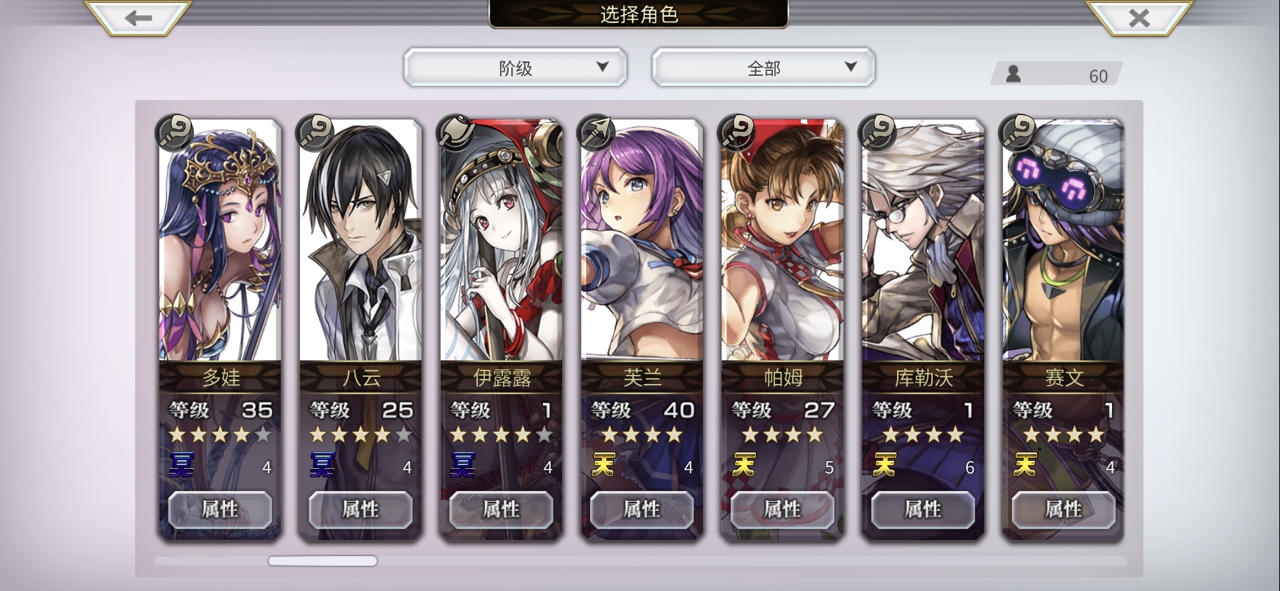Viewport: 1280px width, 591px height.
Task: Click the weapon class icon on 多娃's card
Action: coord(175,132)
